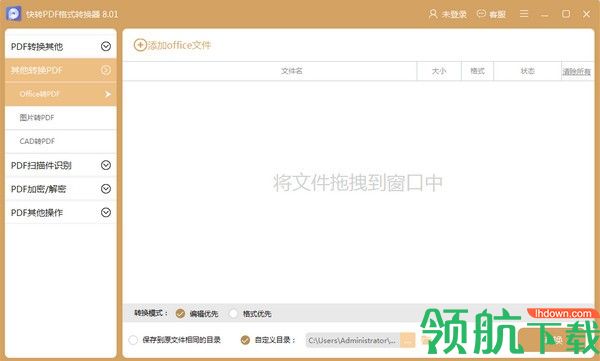Screen dimensions: 600x361
Task: Click the app logo icon in title bar
Action: pos(14,14)
